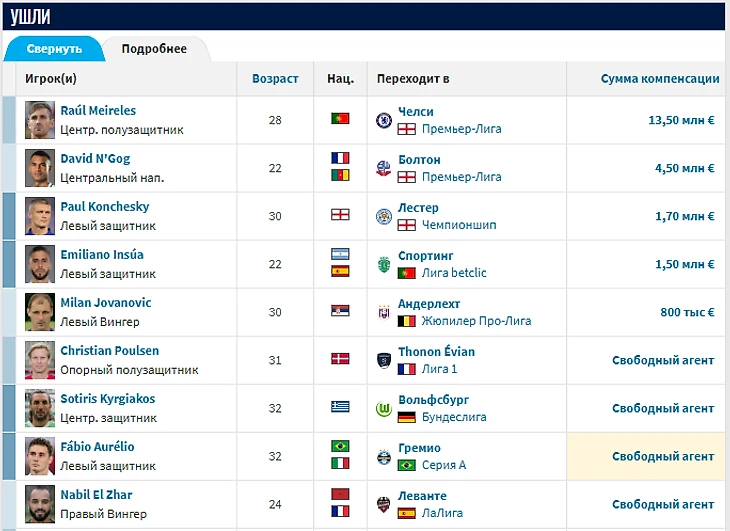
Task: Click Portugal flag next to Raúl Meireles
Action: [340, 119]
